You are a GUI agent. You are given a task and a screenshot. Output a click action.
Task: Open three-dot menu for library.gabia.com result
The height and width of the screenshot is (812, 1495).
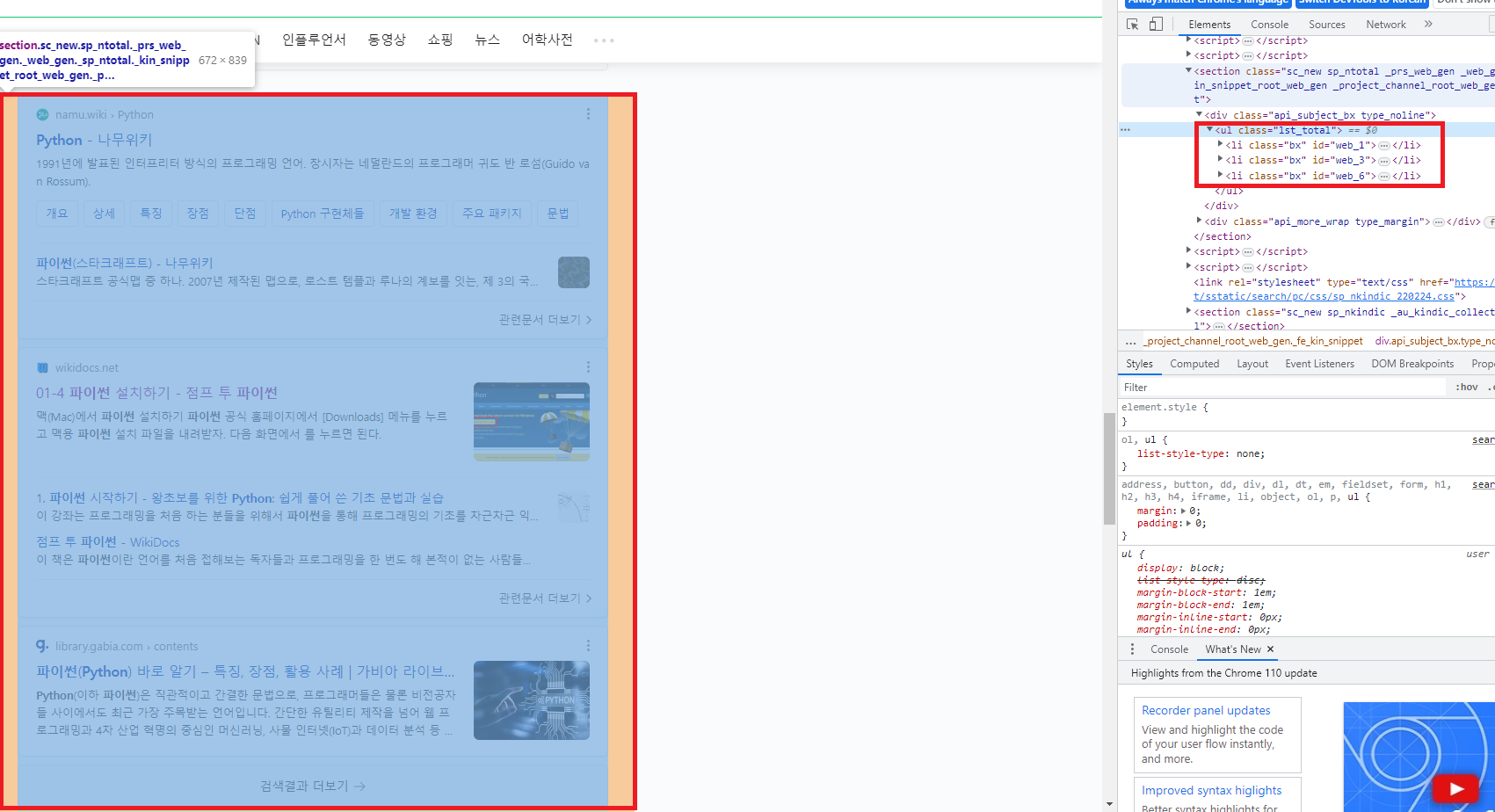tap(588, 645)
